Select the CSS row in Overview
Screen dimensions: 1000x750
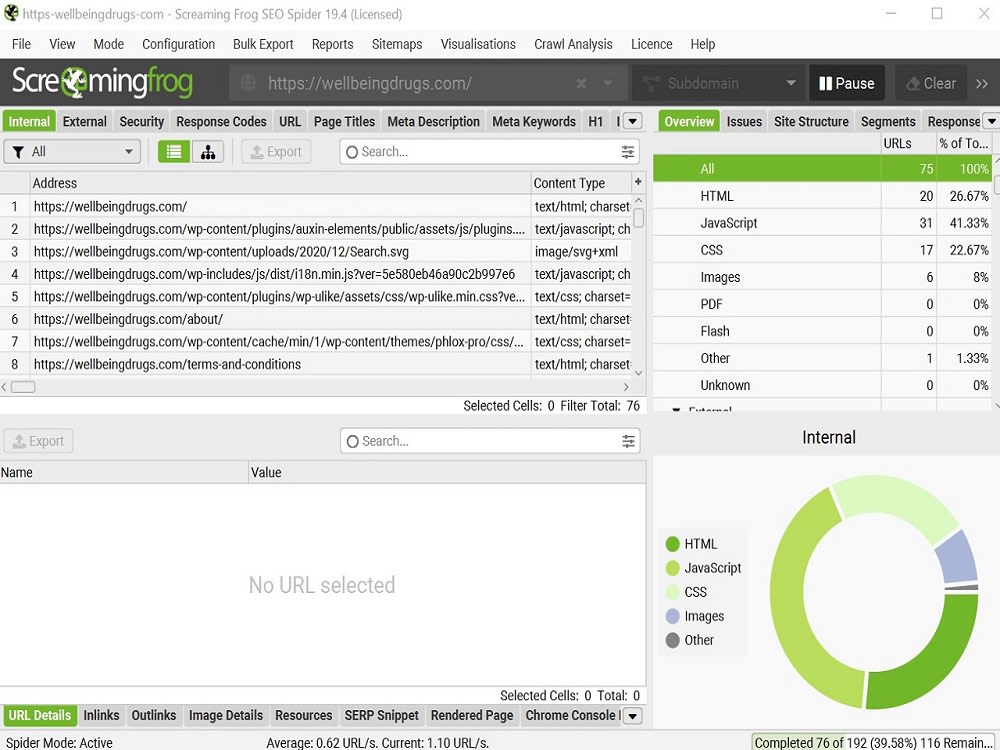coord(822,250)
